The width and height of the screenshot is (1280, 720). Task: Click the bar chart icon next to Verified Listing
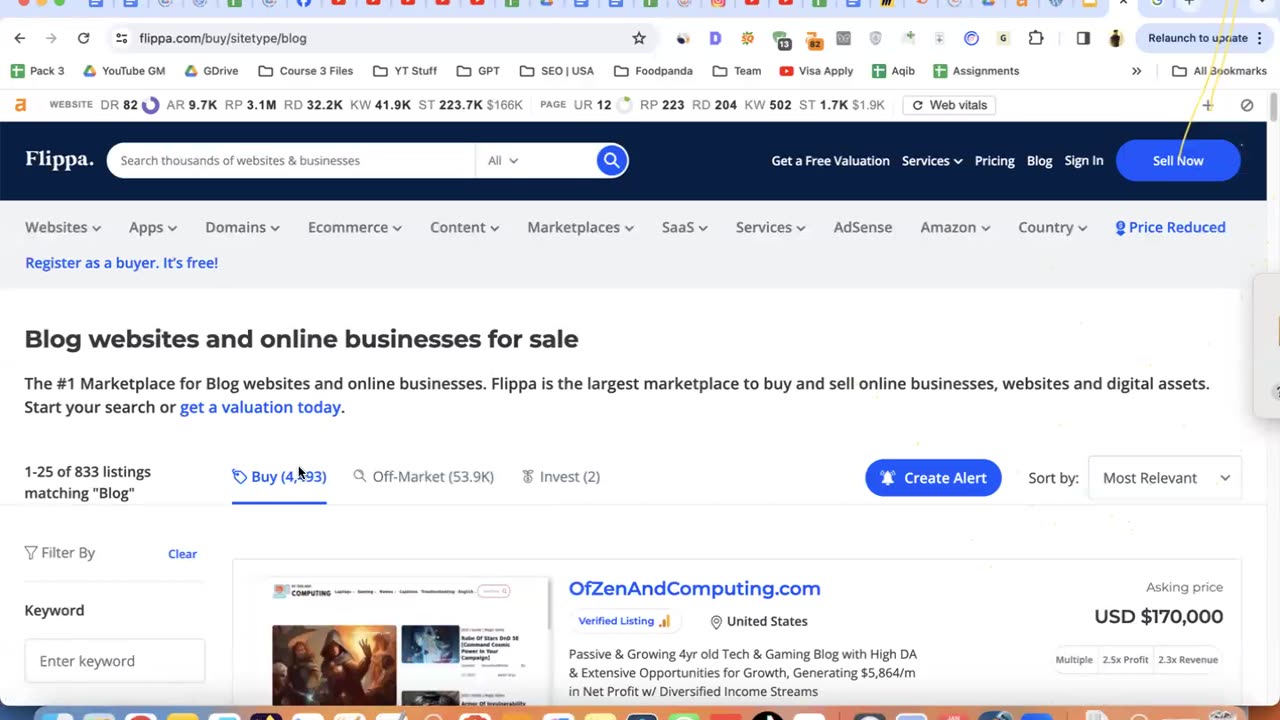(664, 621)
